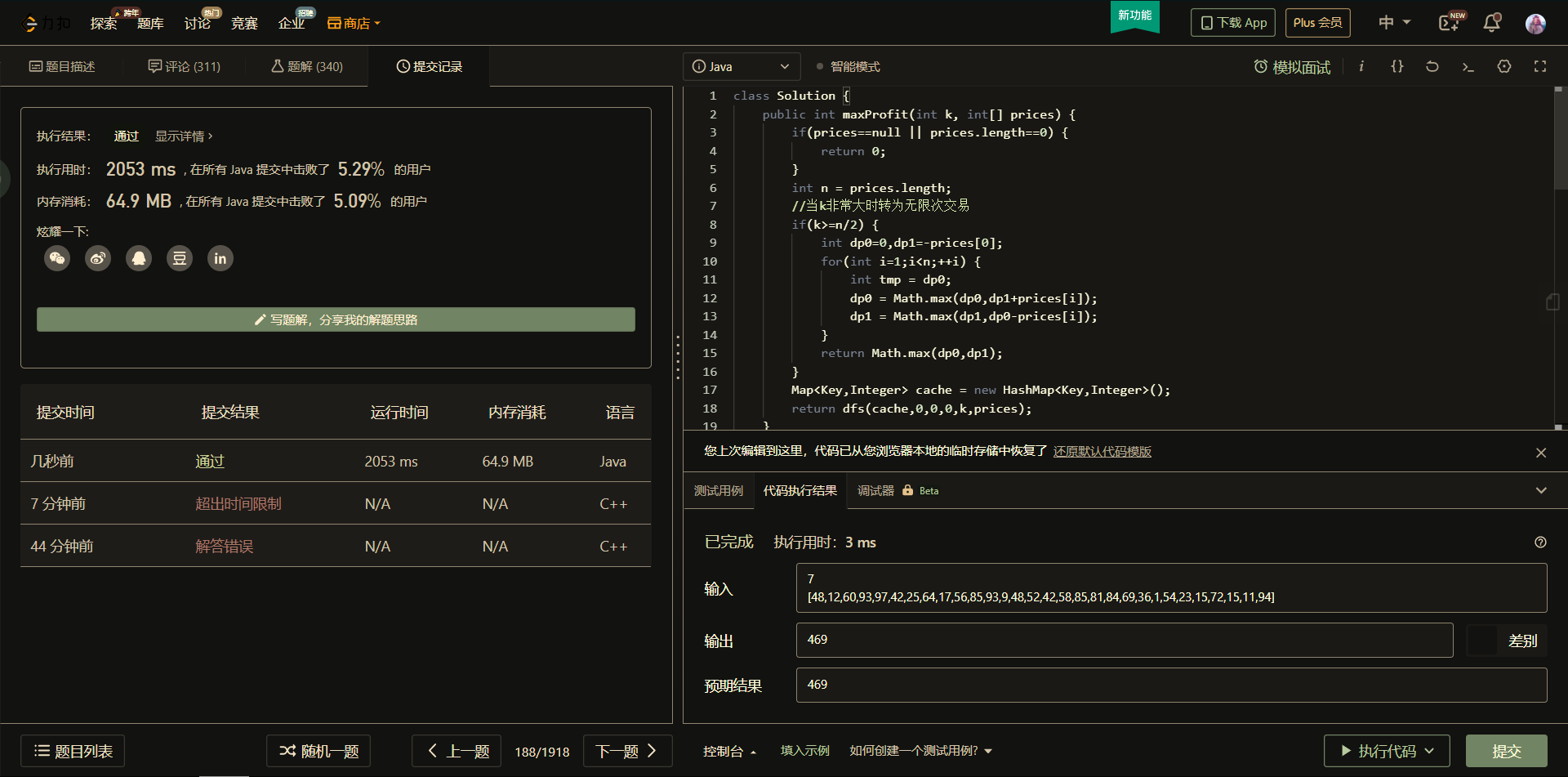Share result to Douban
The width and height of the screenshot is (1568, 777).
click(180, 258)
